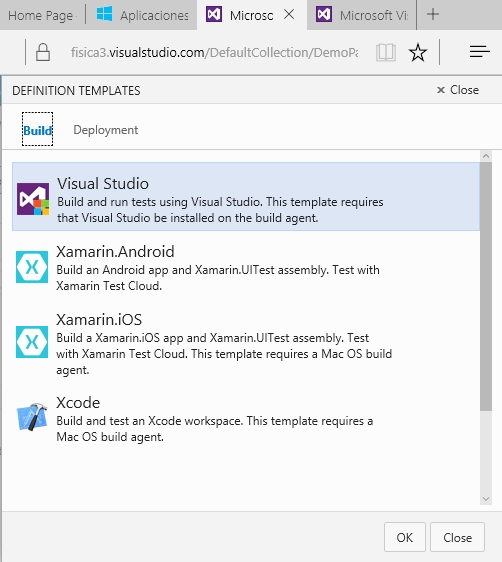Confirm selection with the OK button
The image size is (502, 562).
(x=405, y=537)
